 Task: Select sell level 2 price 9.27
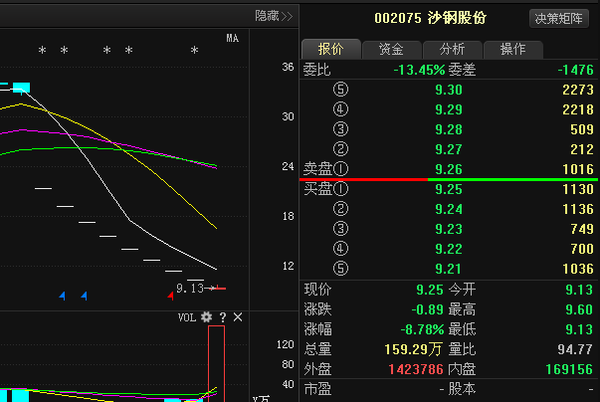[449, 150]
